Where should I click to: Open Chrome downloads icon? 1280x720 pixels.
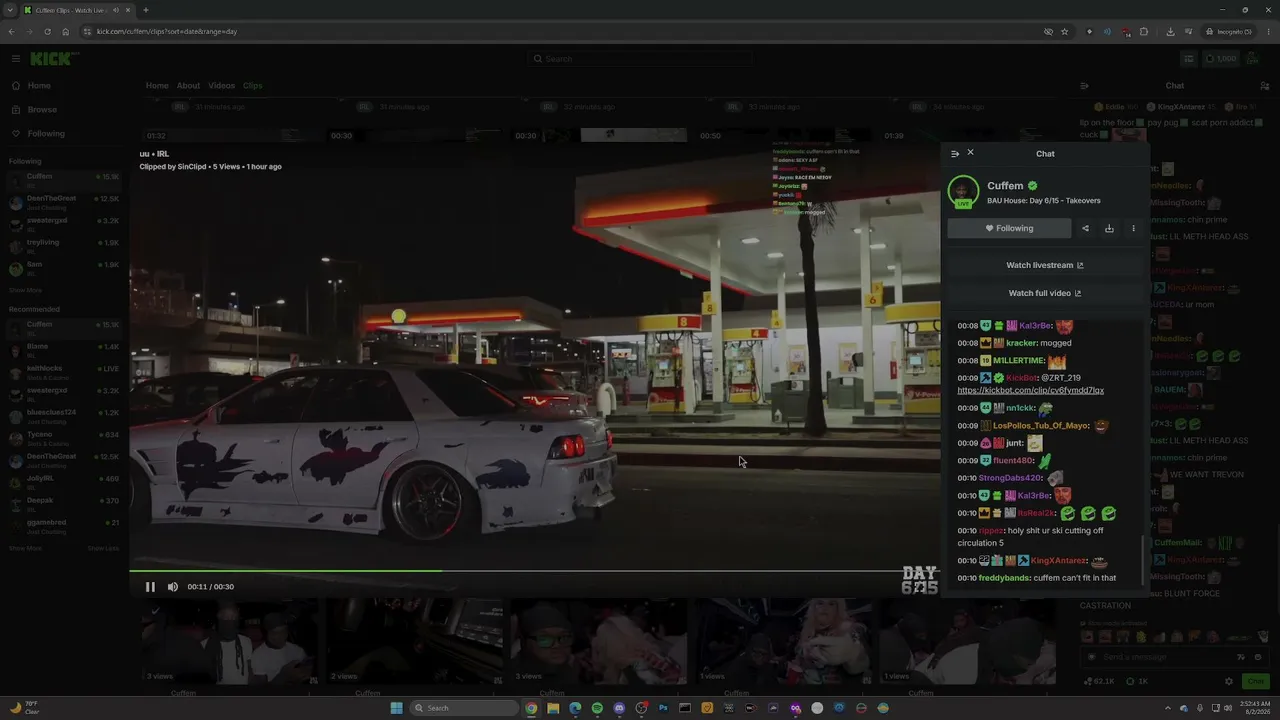[1170, 31]
